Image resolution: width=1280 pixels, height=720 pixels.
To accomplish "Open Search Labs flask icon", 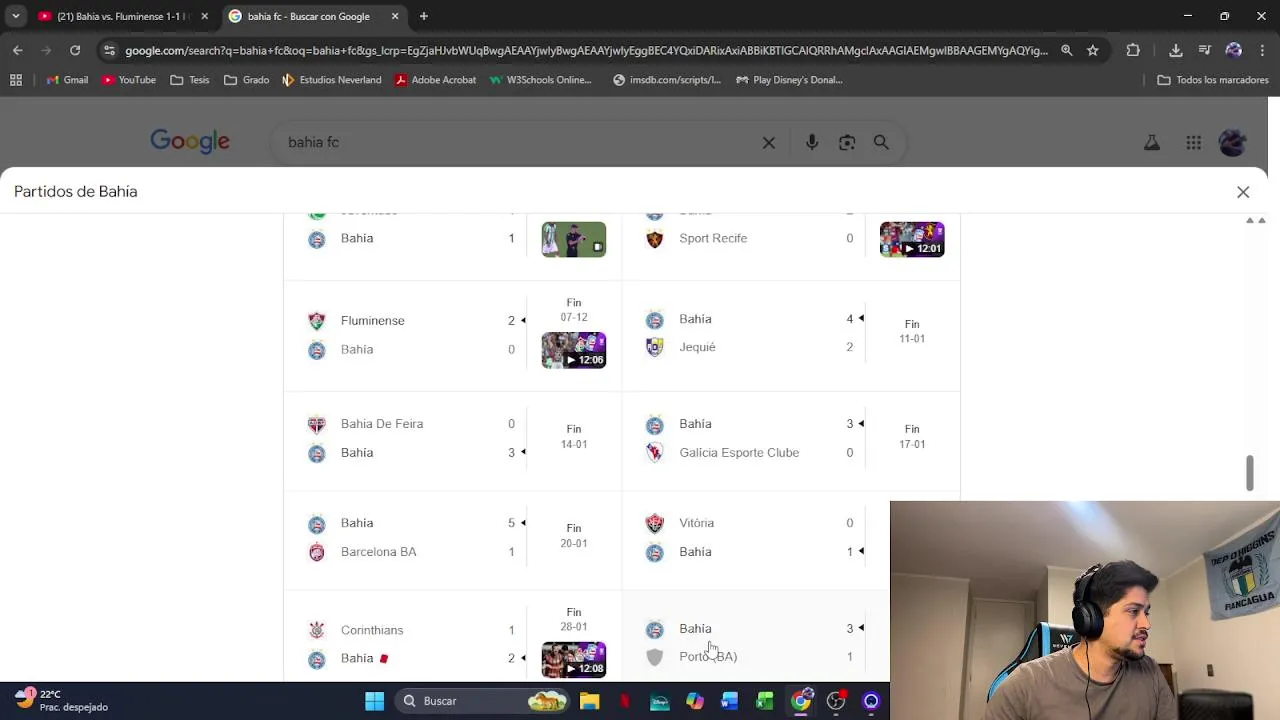I will 1152,143.
